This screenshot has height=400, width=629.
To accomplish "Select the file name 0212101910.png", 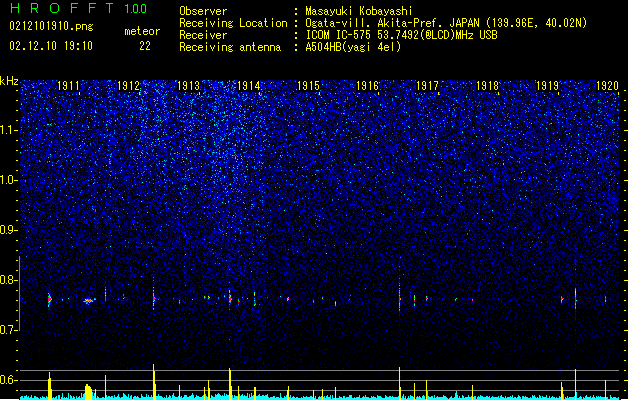I will [51, 27].
